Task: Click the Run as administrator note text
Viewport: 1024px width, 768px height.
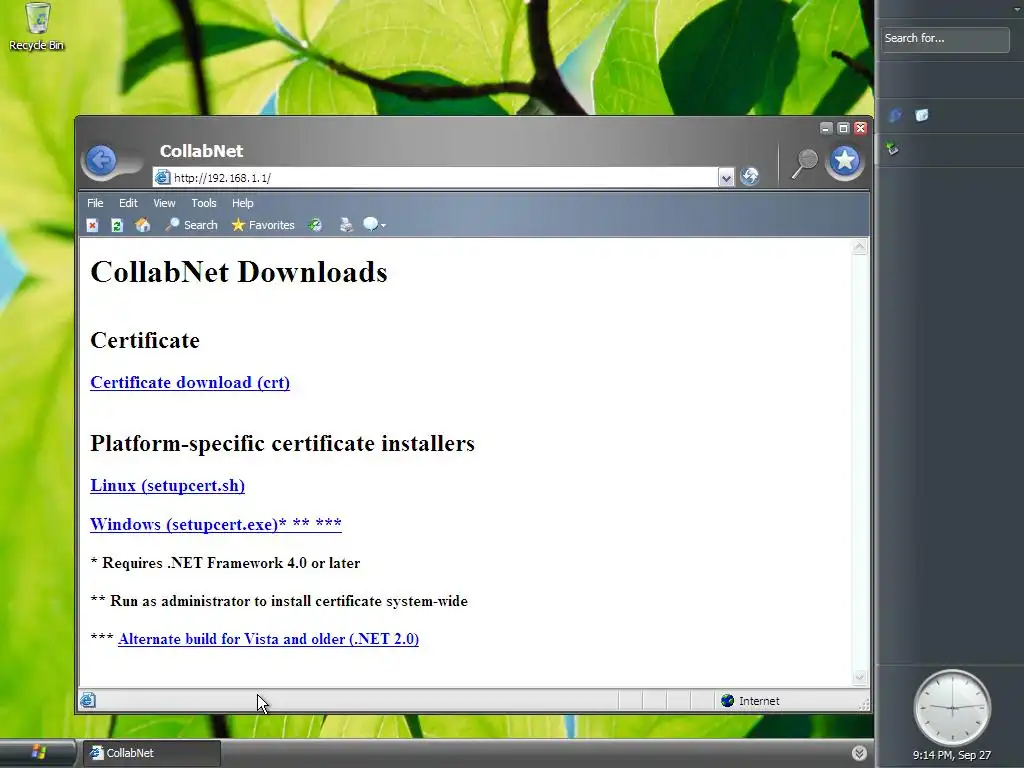Action: [279, 601]
